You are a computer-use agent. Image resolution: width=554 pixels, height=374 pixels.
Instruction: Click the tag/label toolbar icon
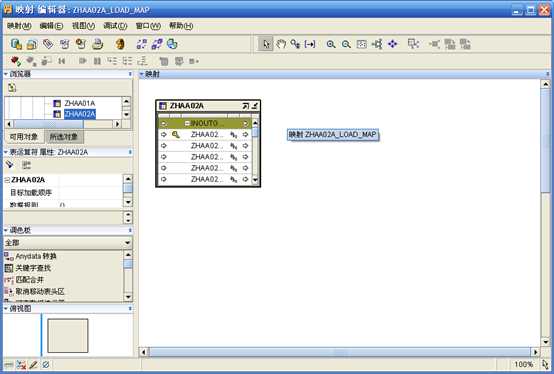coord(48,44)
